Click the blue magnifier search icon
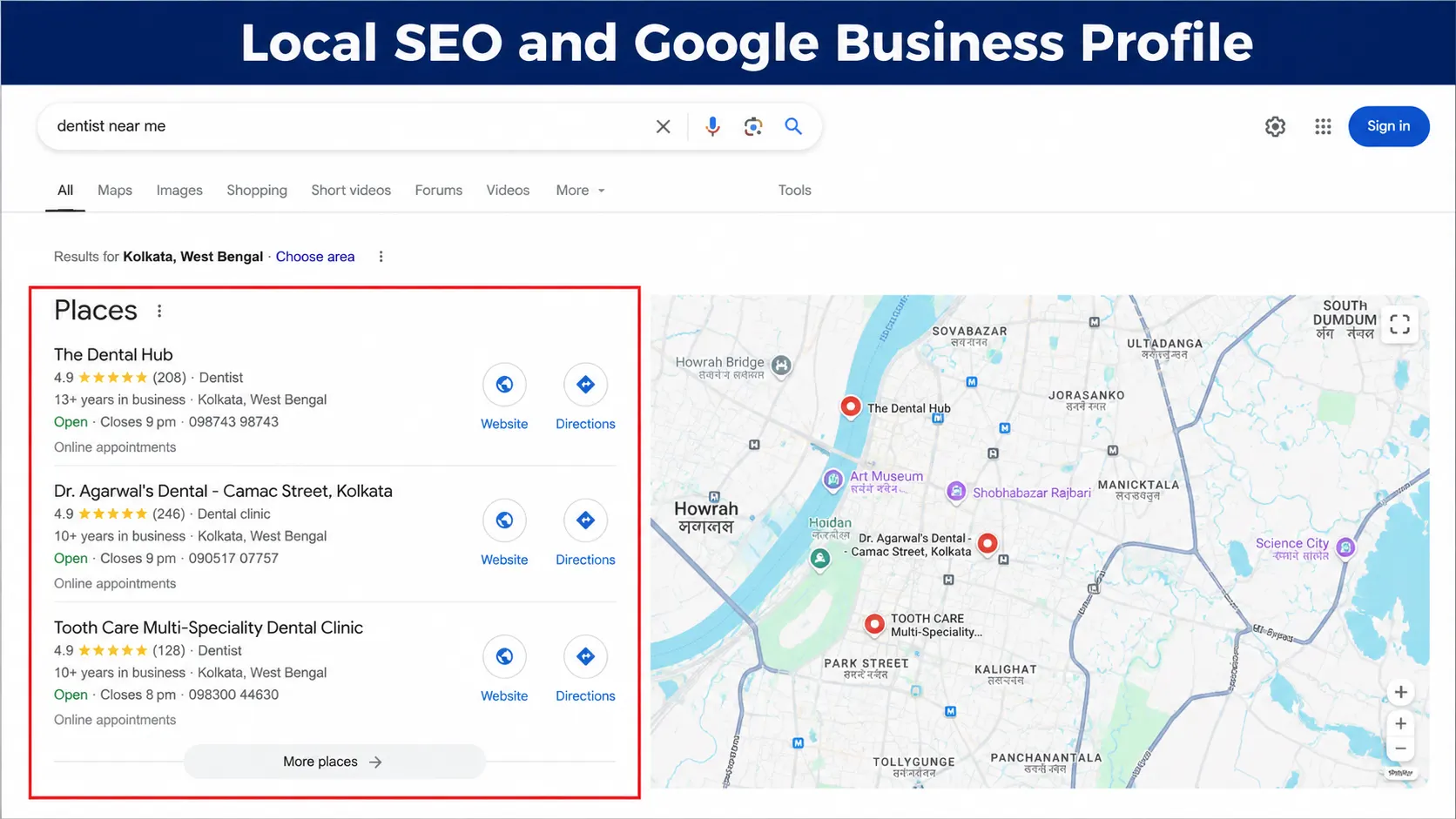The image size is (1456, 819). [793, 126]
